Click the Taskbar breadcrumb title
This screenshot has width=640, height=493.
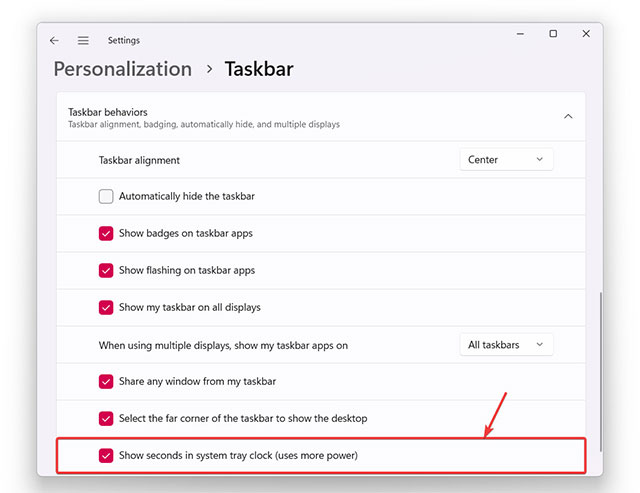point(259,69)
